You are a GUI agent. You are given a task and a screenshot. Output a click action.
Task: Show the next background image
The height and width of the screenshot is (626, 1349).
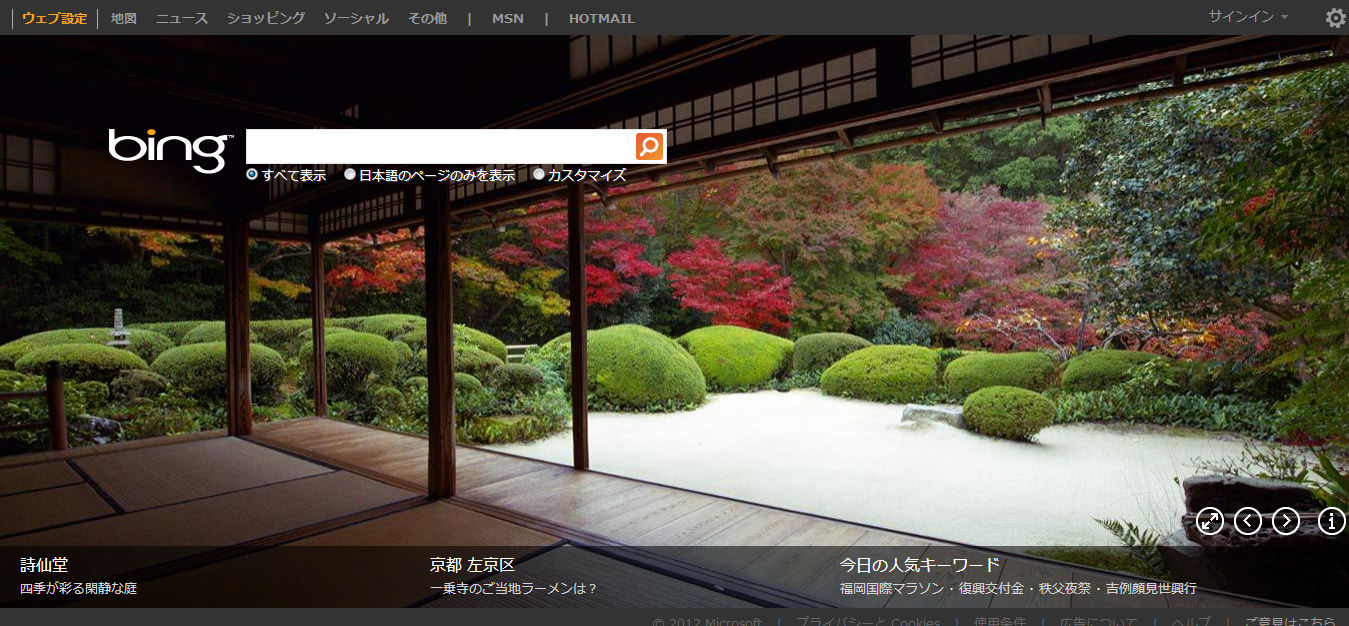point(1285,521)
